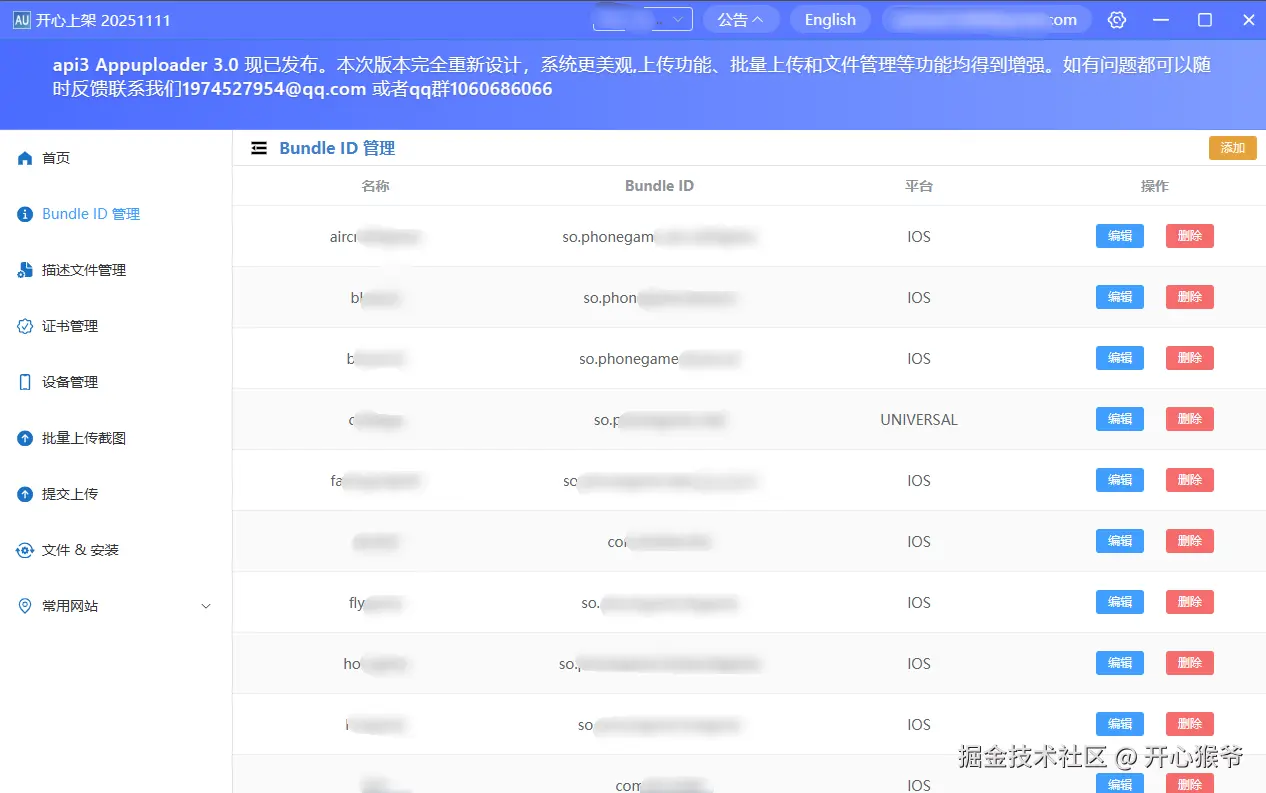Screen dimensions: 1266x793
Task: Go to 批量上传截图 page
Action: (116, 438)
